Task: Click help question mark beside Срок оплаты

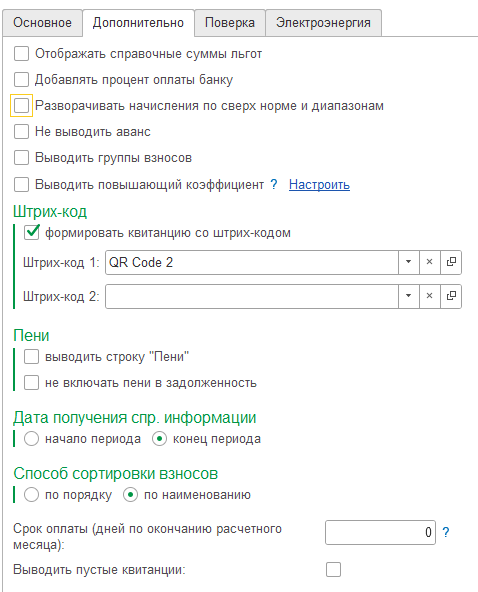Action: pyautogui.click(x=446, y=532)
